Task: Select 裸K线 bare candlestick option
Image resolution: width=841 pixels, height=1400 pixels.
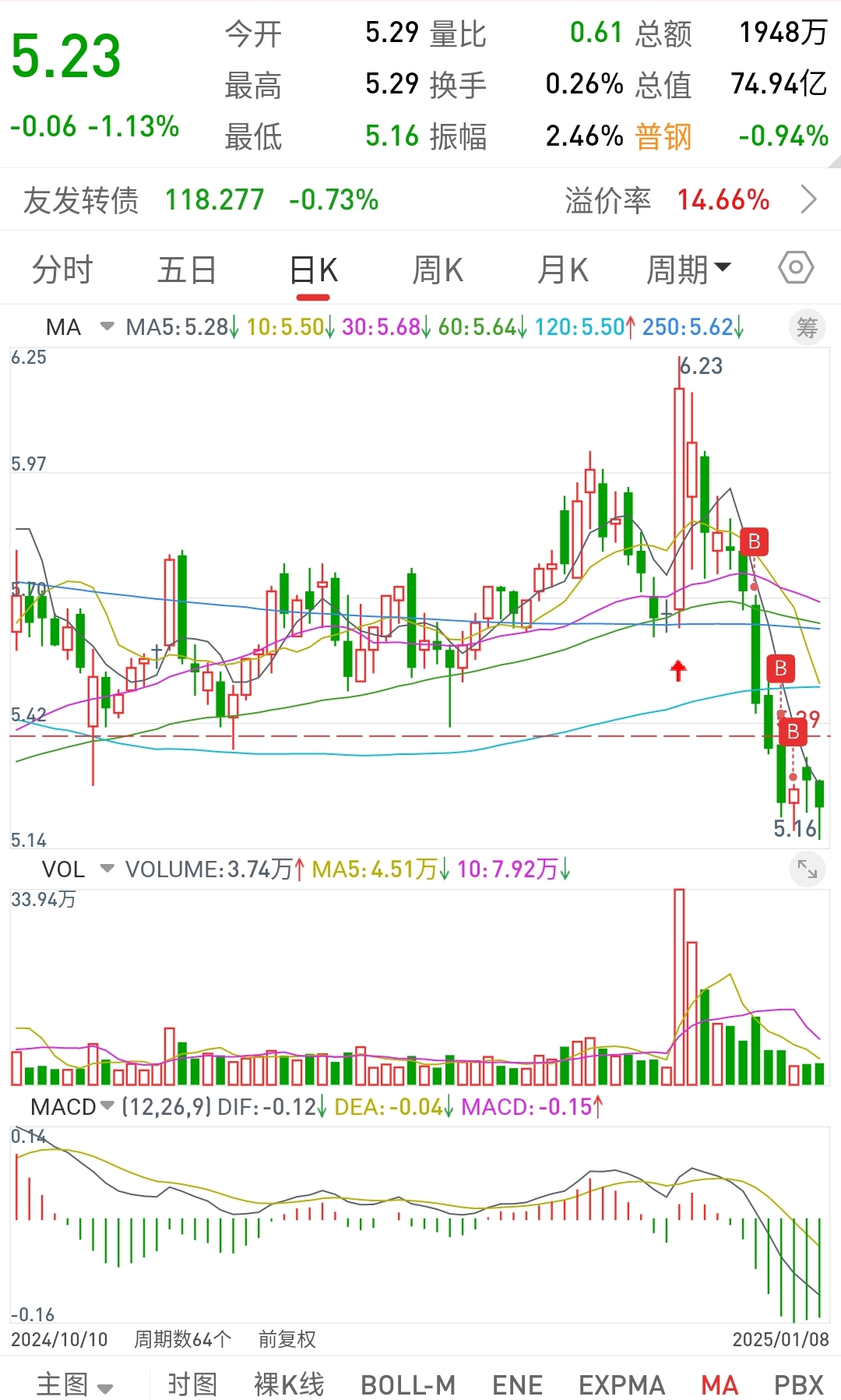Action: (x=289, y=1384)
